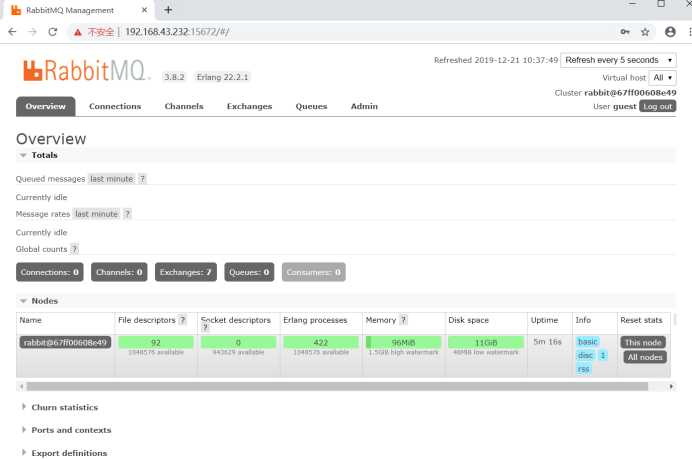Select the Overview tab
Screen dimensions: 692x459
pyautogui.click(x=45, y=106)
